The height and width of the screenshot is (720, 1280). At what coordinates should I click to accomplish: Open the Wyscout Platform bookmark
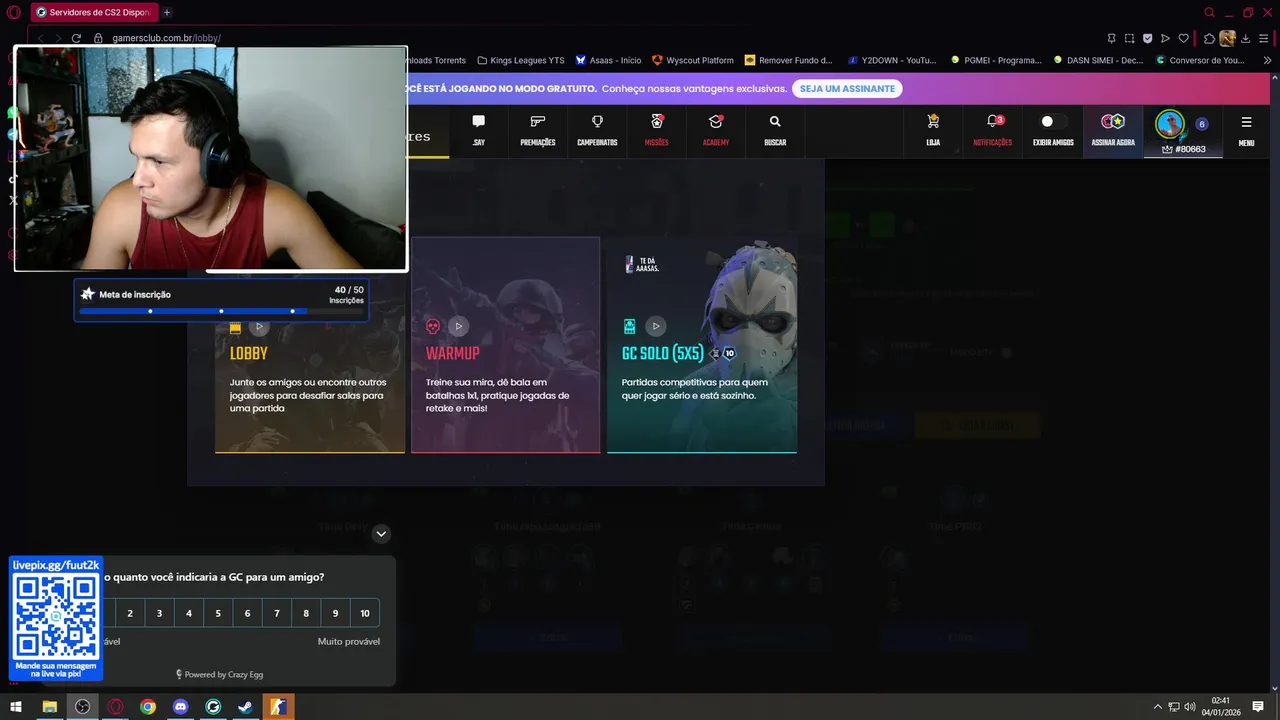pyautogui.click(x=692, y=60)
